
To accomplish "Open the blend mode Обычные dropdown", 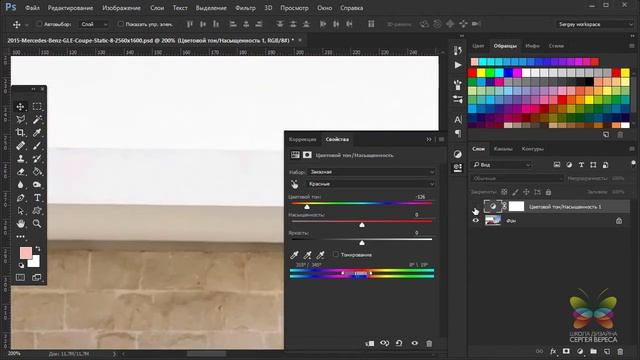I will click(517, 178).
